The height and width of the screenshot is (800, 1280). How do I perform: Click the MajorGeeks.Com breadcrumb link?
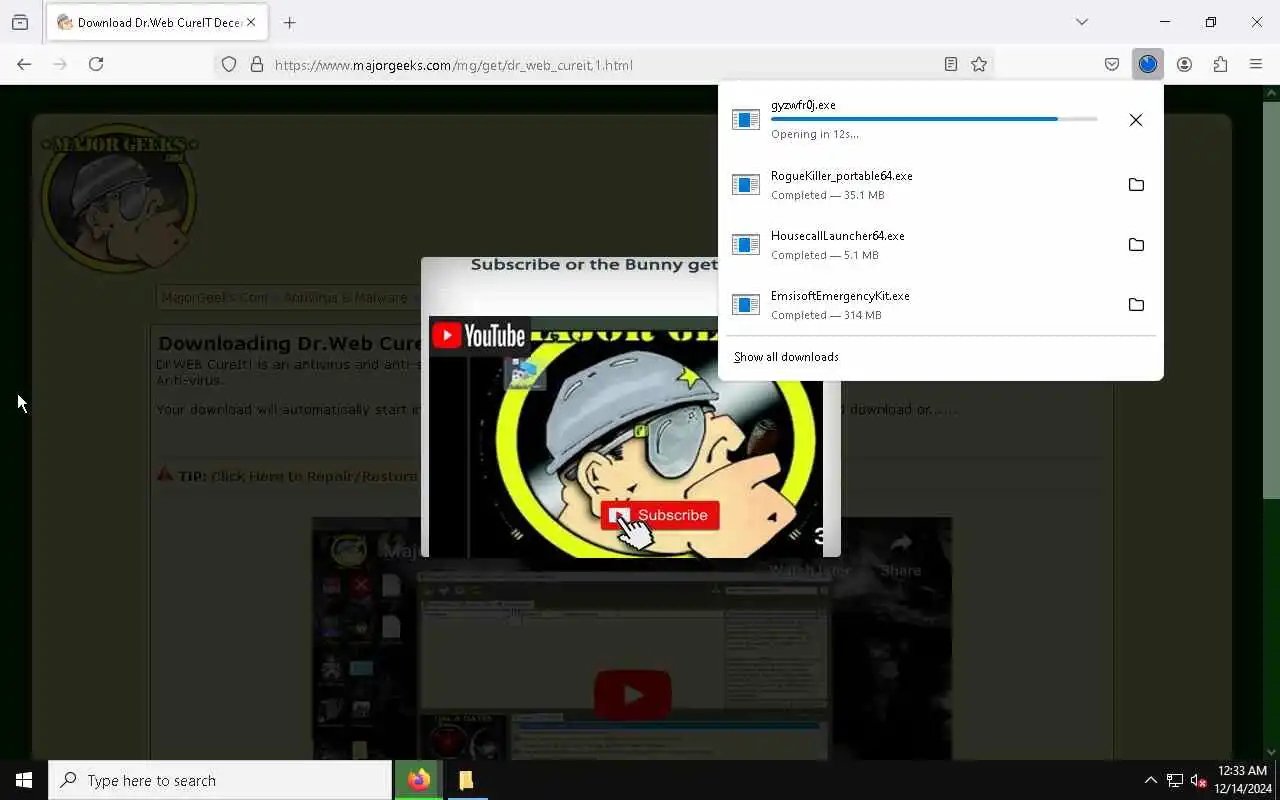pos(215,298)
